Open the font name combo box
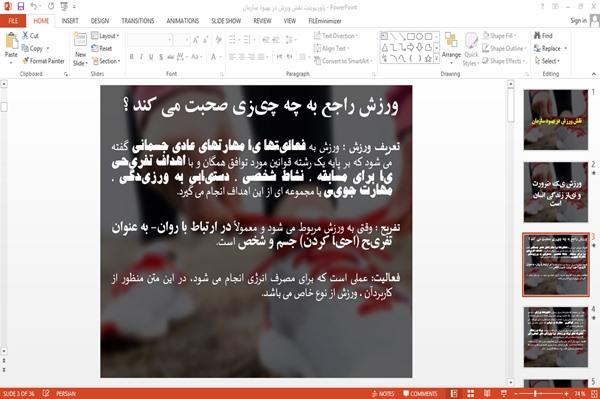This screenshot has width=600, height=399. 150,40
